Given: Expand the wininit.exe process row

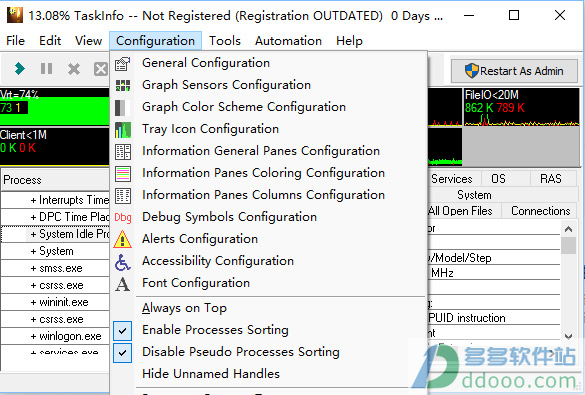Looking at the screenshot, I should 33,302.
